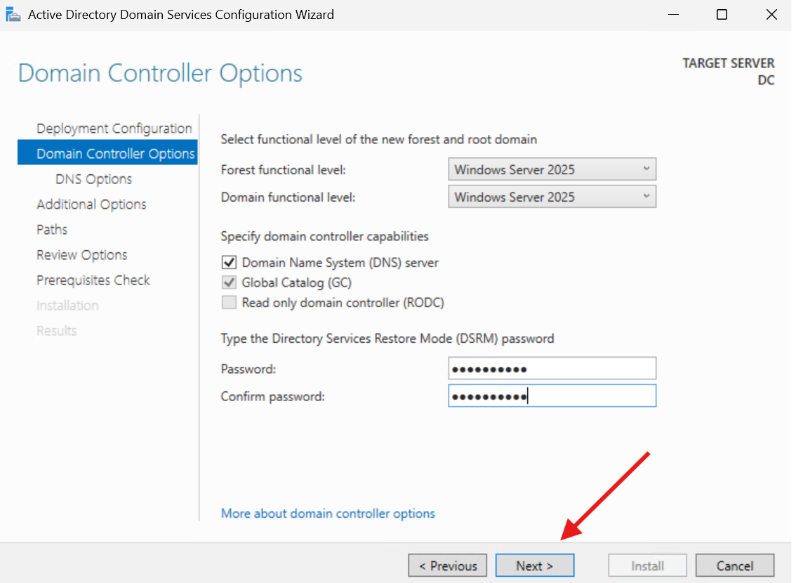Go to Deployment Configuration step

click(114, 129)
